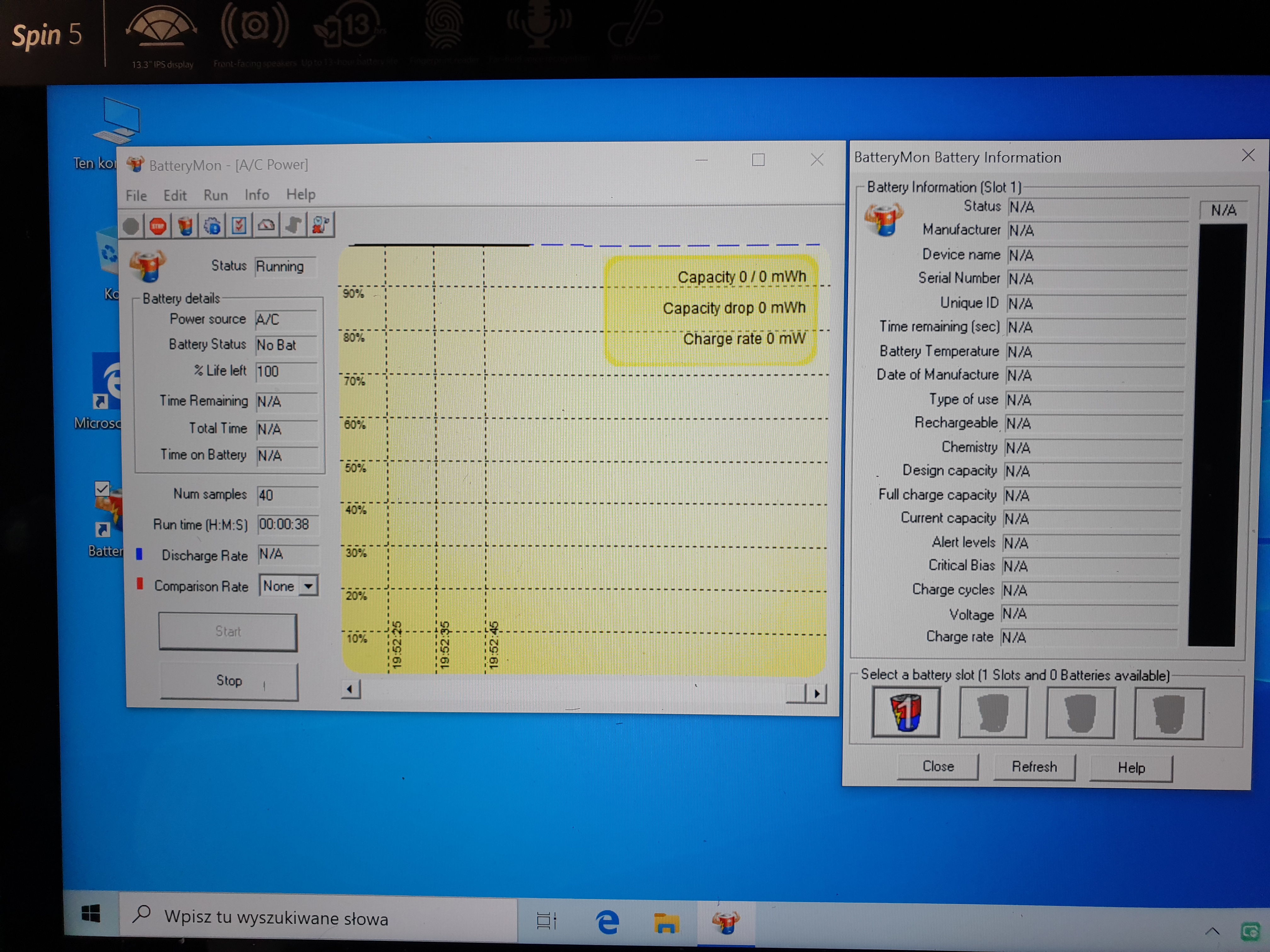Select the third grey battery slot
The height and width of the screenshot is (952, 1270).
1080,713
